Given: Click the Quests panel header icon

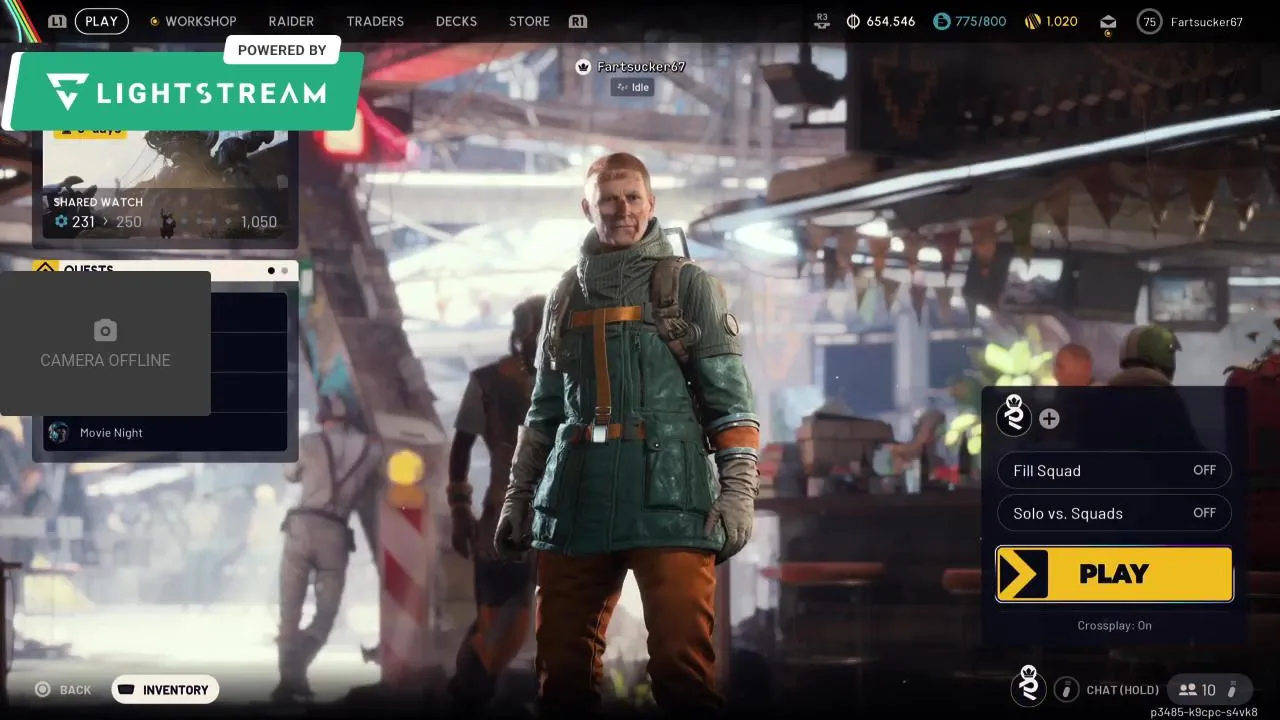Looking at the screenshot, I should pos(45,268).
